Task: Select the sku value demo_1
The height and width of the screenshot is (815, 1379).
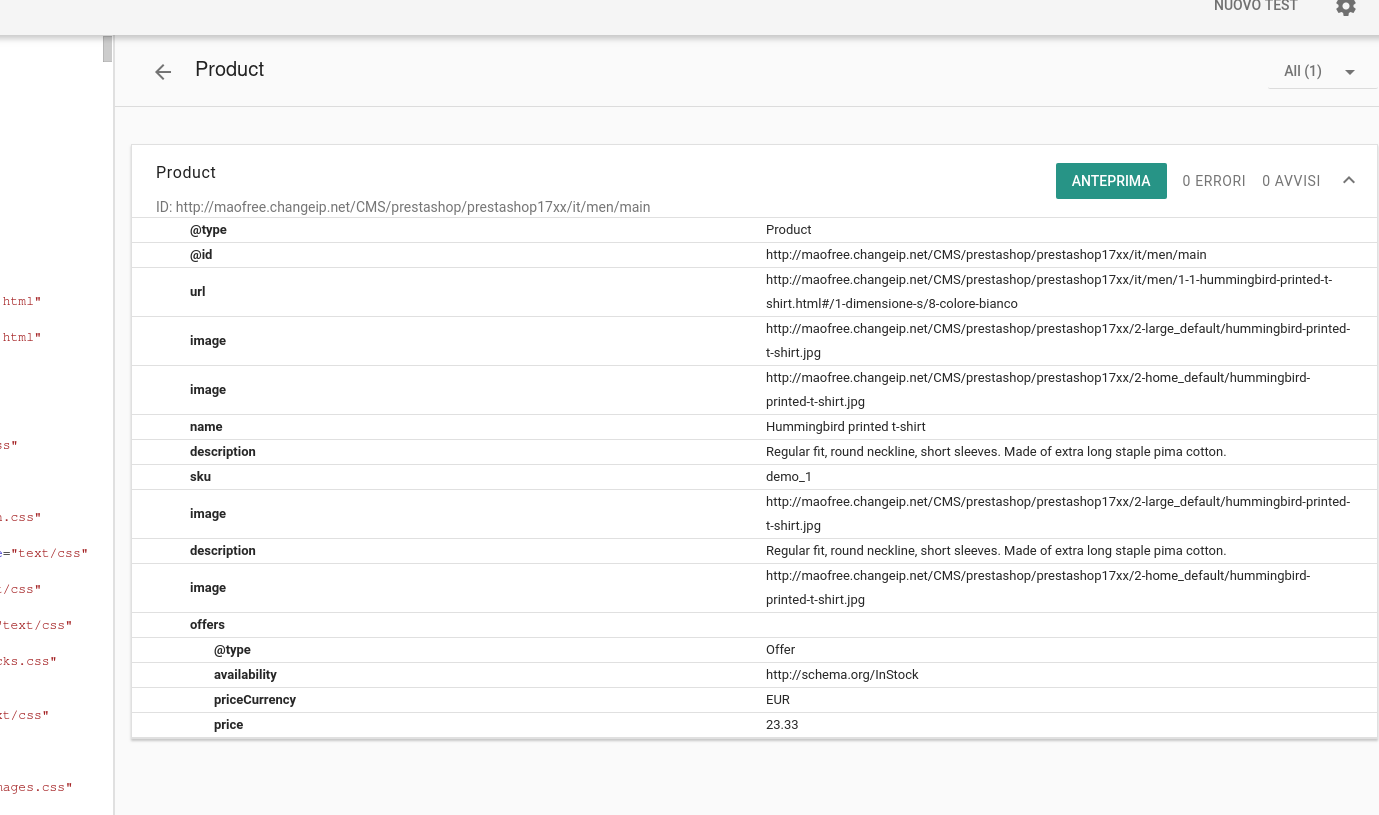Action: coord(789,476)
